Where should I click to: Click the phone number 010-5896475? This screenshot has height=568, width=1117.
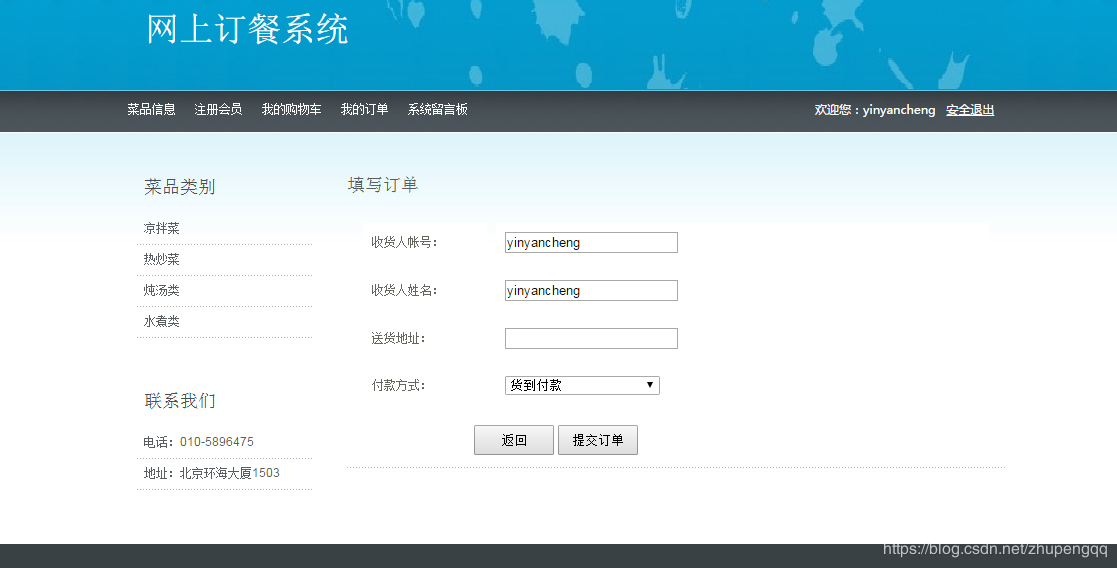(x=217, y=442)
